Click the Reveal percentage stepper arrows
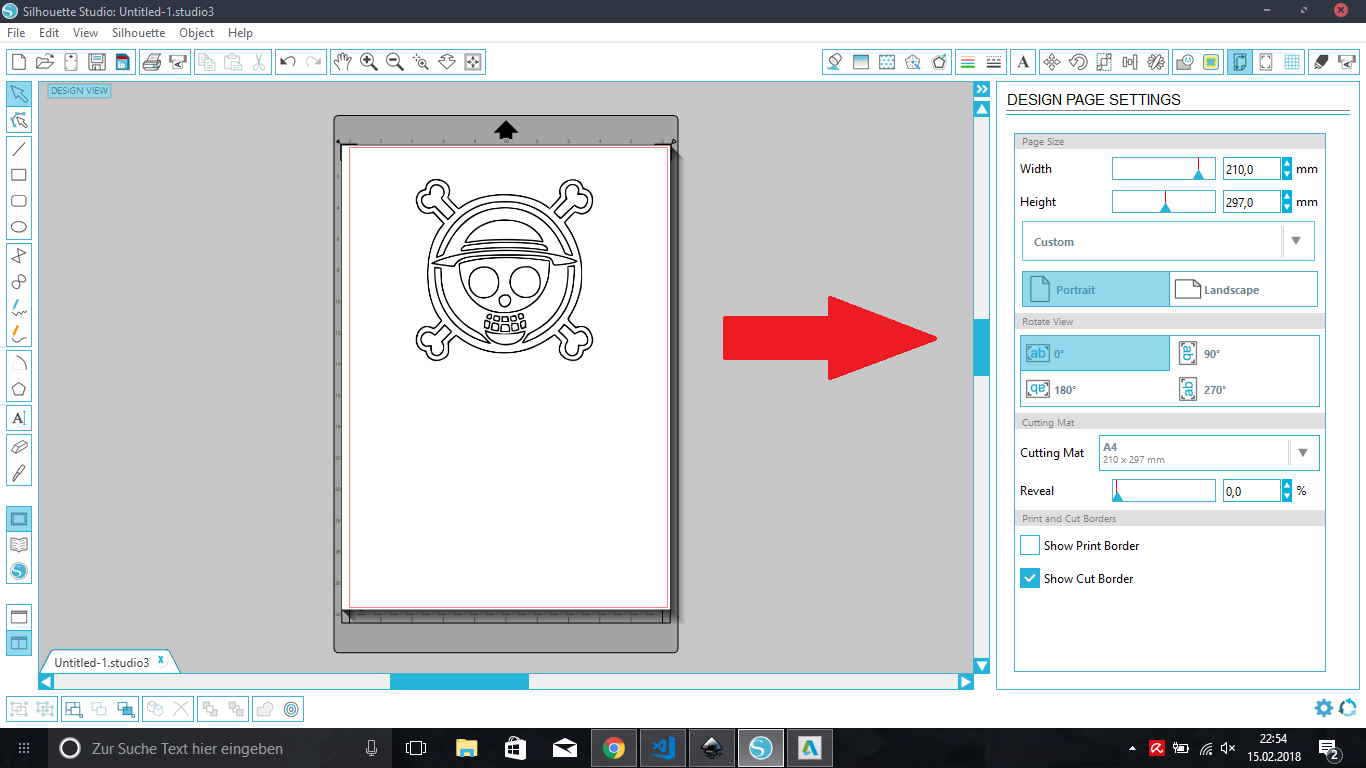 (x=1287, y=491)
